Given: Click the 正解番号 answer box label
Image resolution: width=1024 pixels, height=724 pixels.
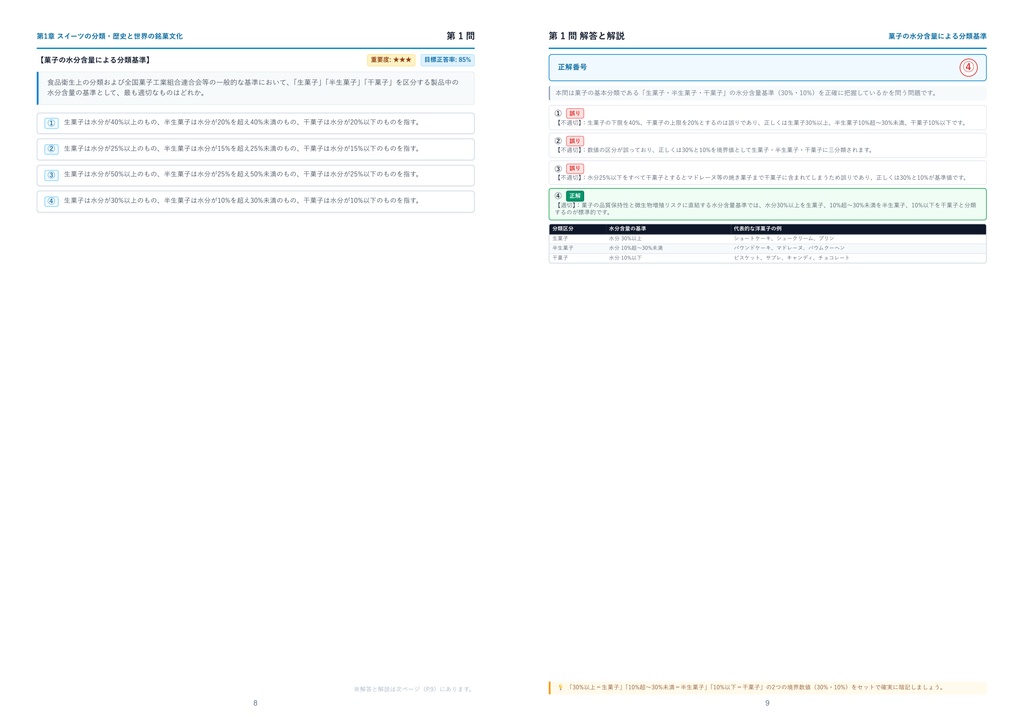Looking at the screenshot, I should (572, 67).
